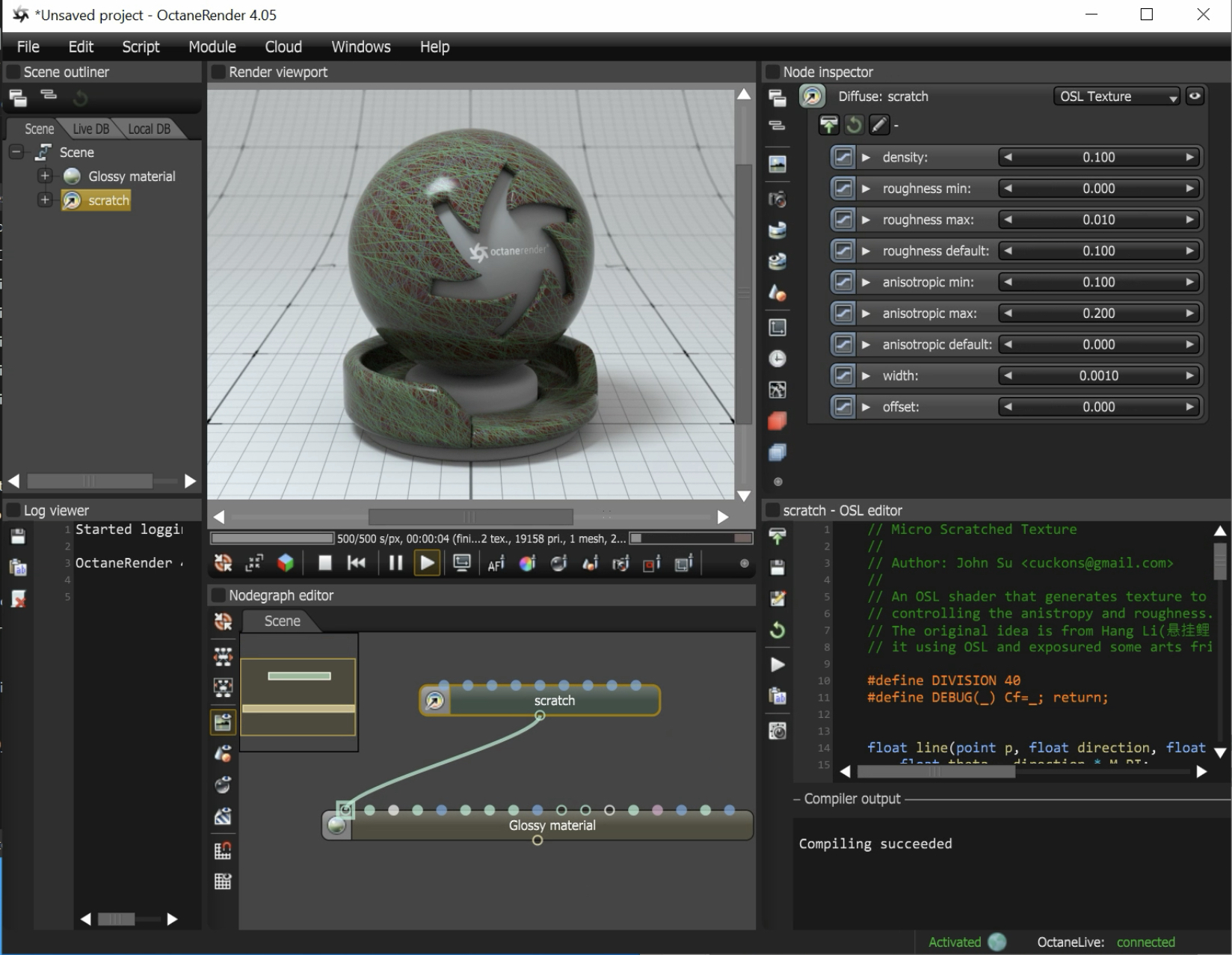Click the green reload icon in OSL editor sidebar
1232x955 pixels.
click(777, 630)
